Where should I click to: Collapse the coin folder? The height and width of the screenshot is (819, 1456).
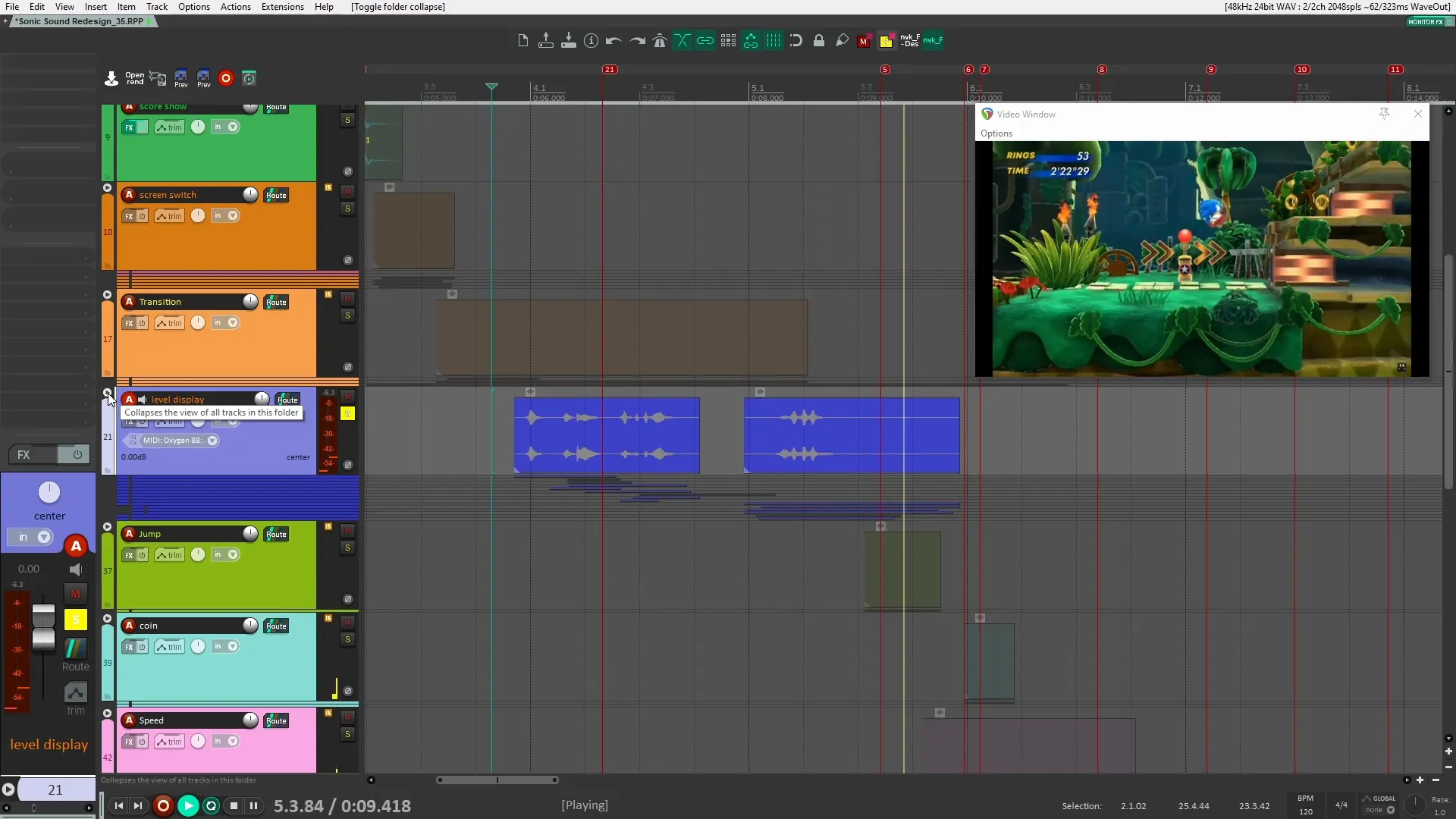(107, 619)
